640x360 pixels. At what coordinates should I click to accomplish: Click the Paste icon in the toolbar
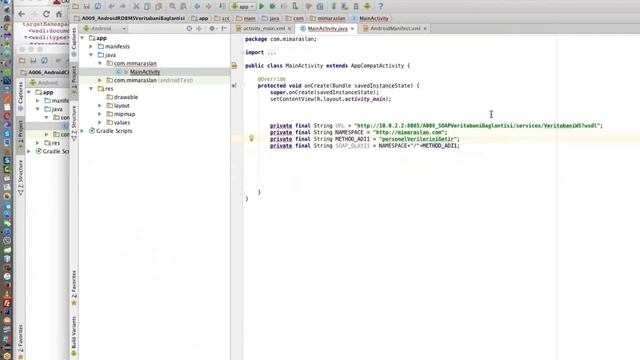point(158,6)
